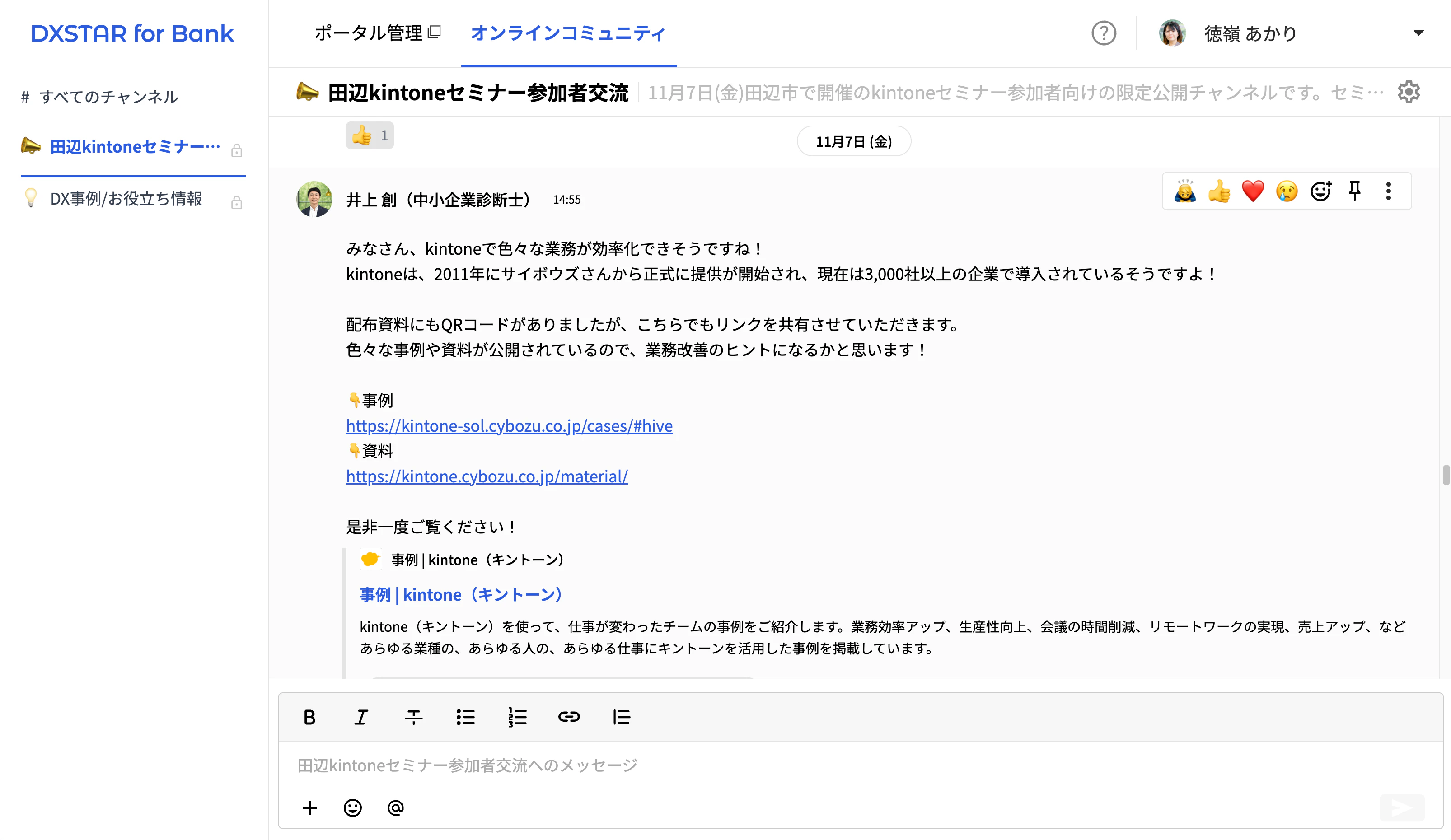React with the bowing person emoji
The width and height of the screenshot is (1451, 840).
coord(1185,191)
